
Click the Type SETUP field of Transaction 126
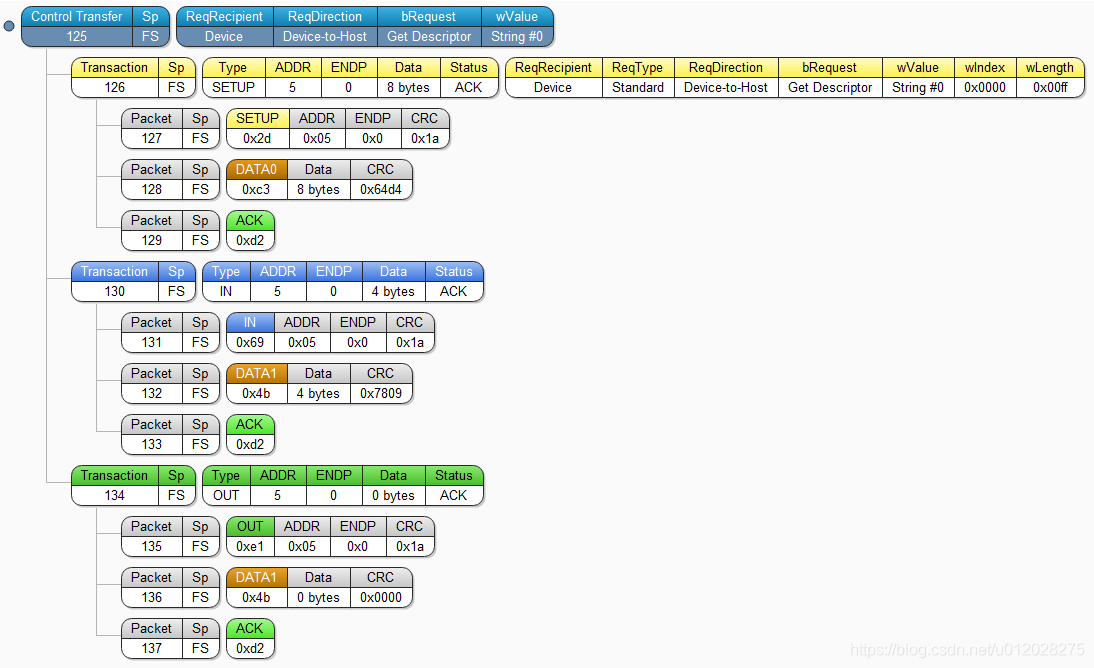234,77
